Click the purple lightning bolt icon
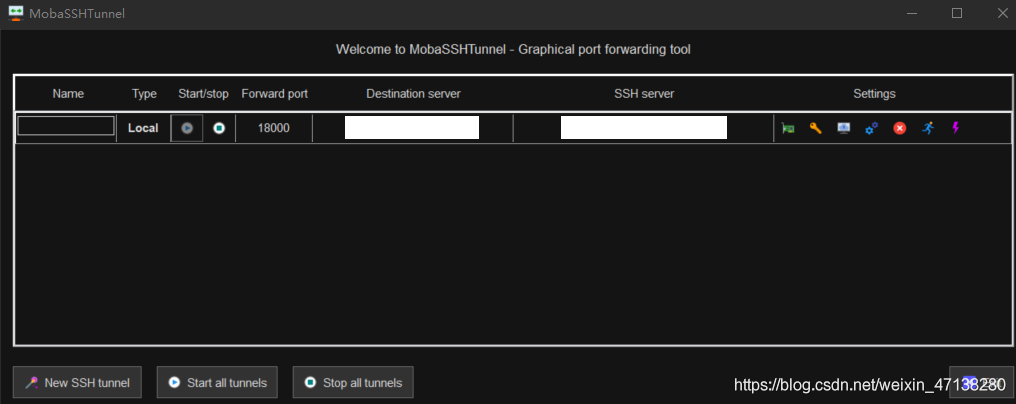 [955, 128]
